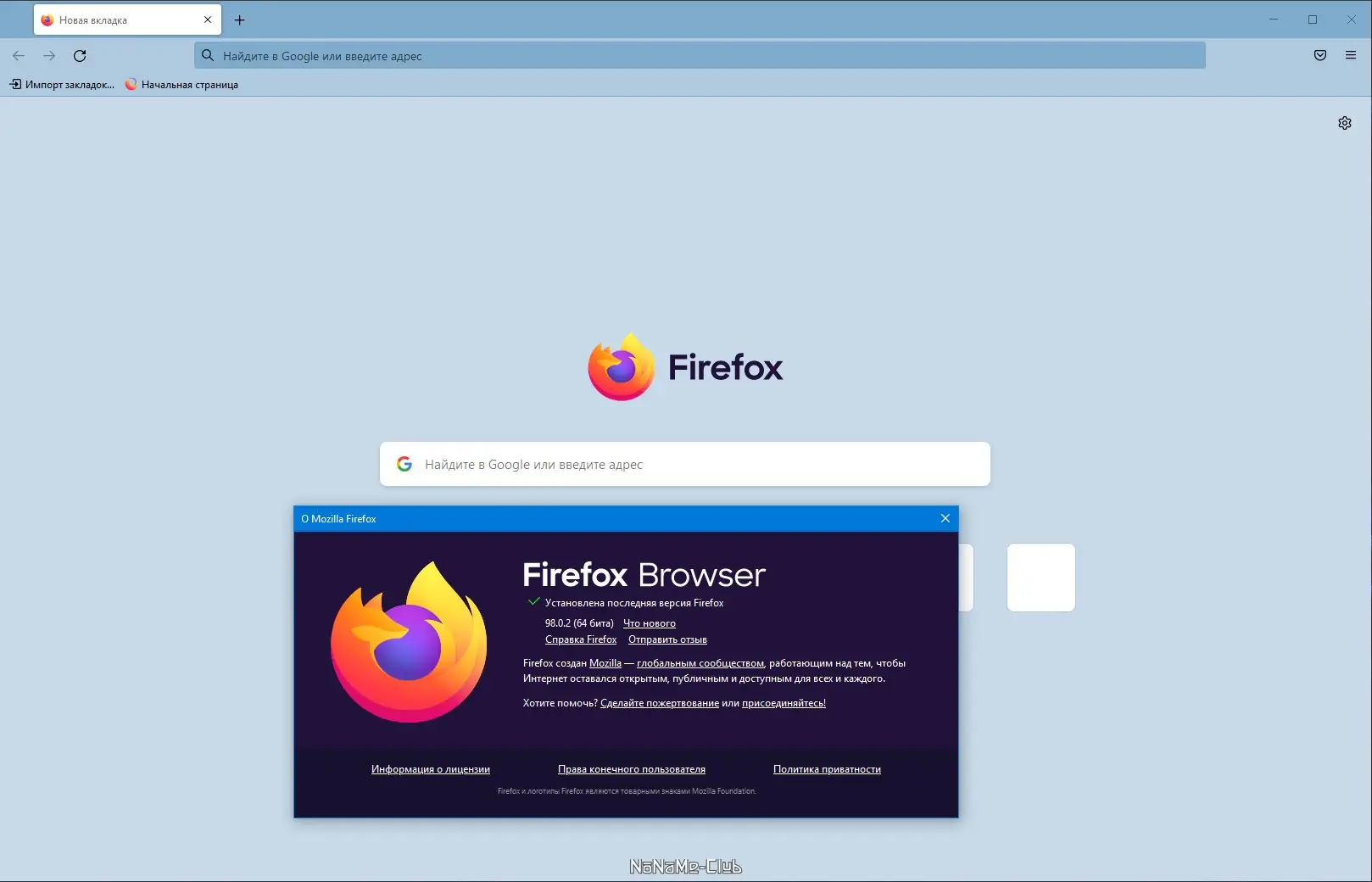Screen dimensions: 1372x882
Task: Click the large Firefox logo in the About dialog
Action: click(409, 642)
